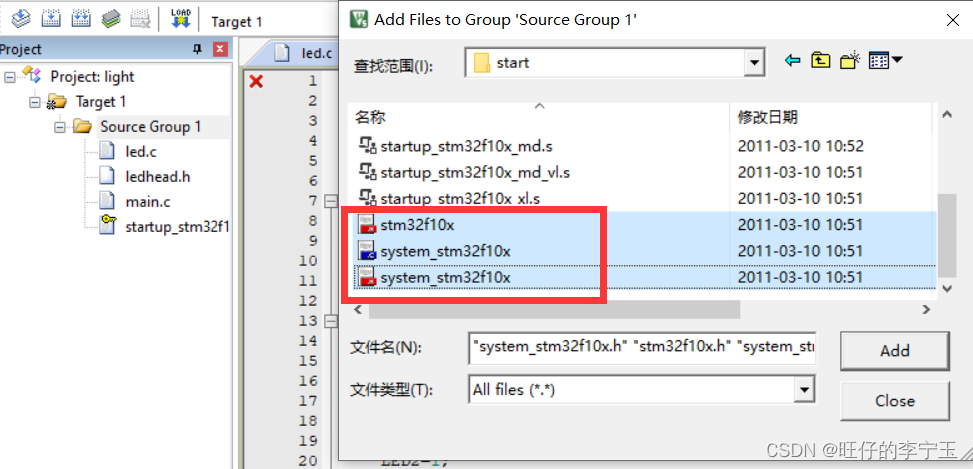Open the View Menu icon in the dialog
Viewport: 973px width, 469px height.
tap(886, 61)
